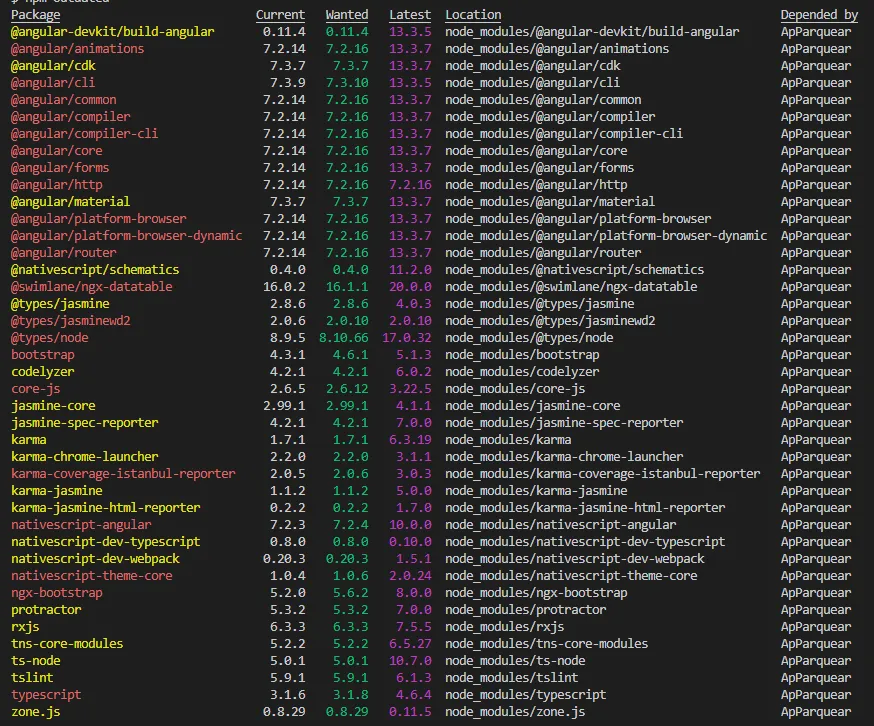Click the Depended by column header
The width and height of the screenshot is (874, 726).
click(819, 15)
